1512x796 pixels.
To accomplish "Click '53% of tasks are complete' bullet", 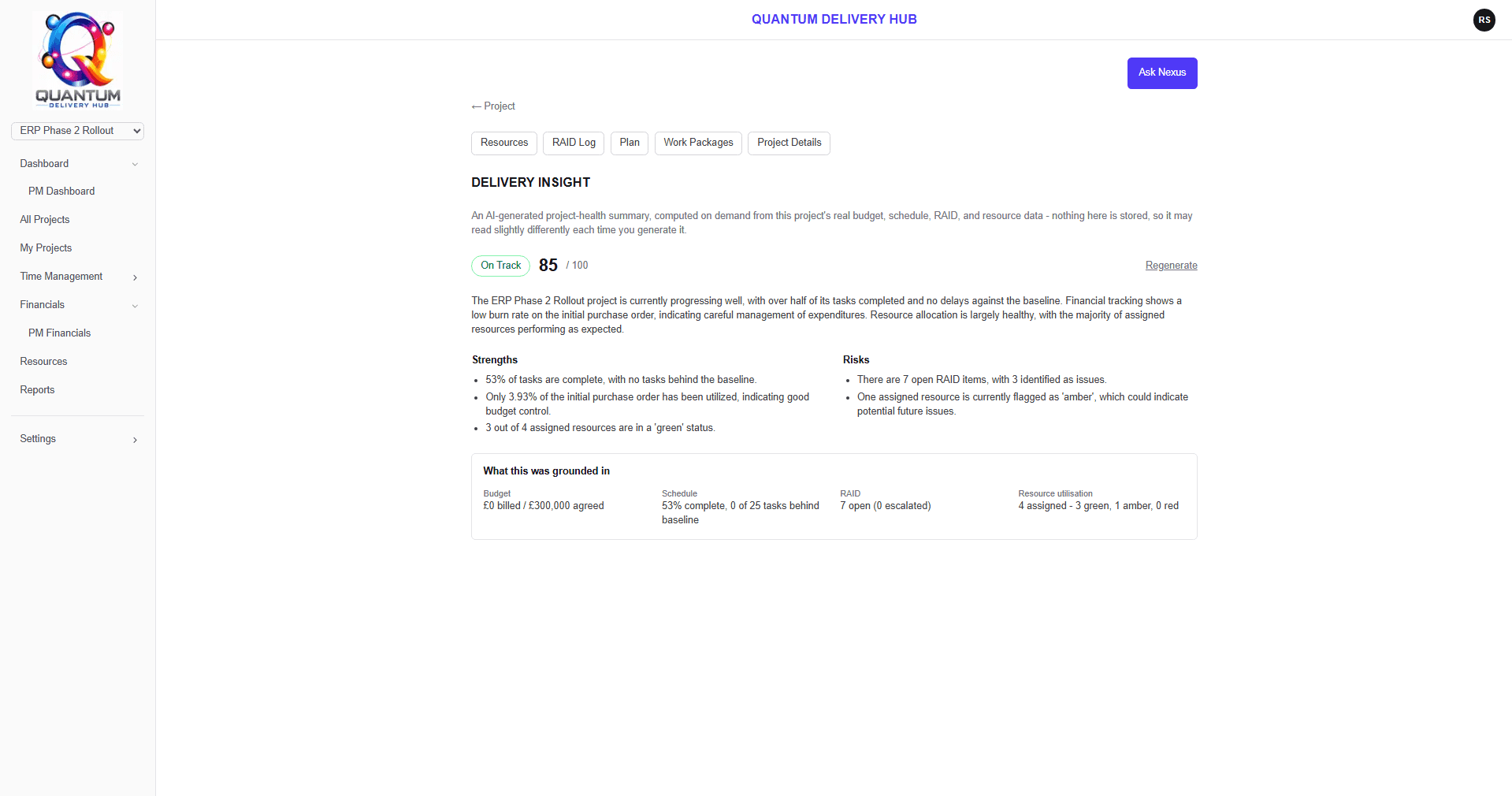I will 621,380.
